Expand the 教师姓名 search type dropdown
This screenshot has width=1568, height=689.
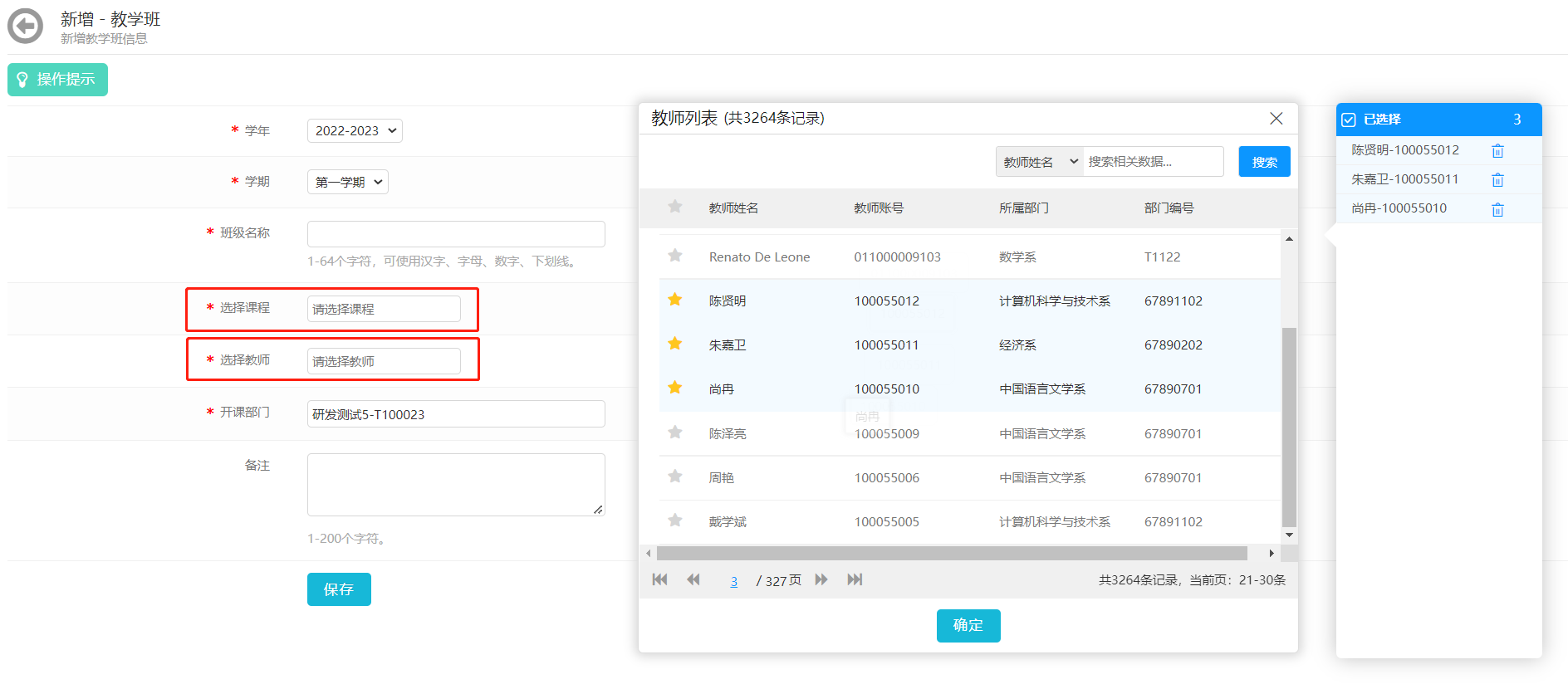(x=1039, y=162)
